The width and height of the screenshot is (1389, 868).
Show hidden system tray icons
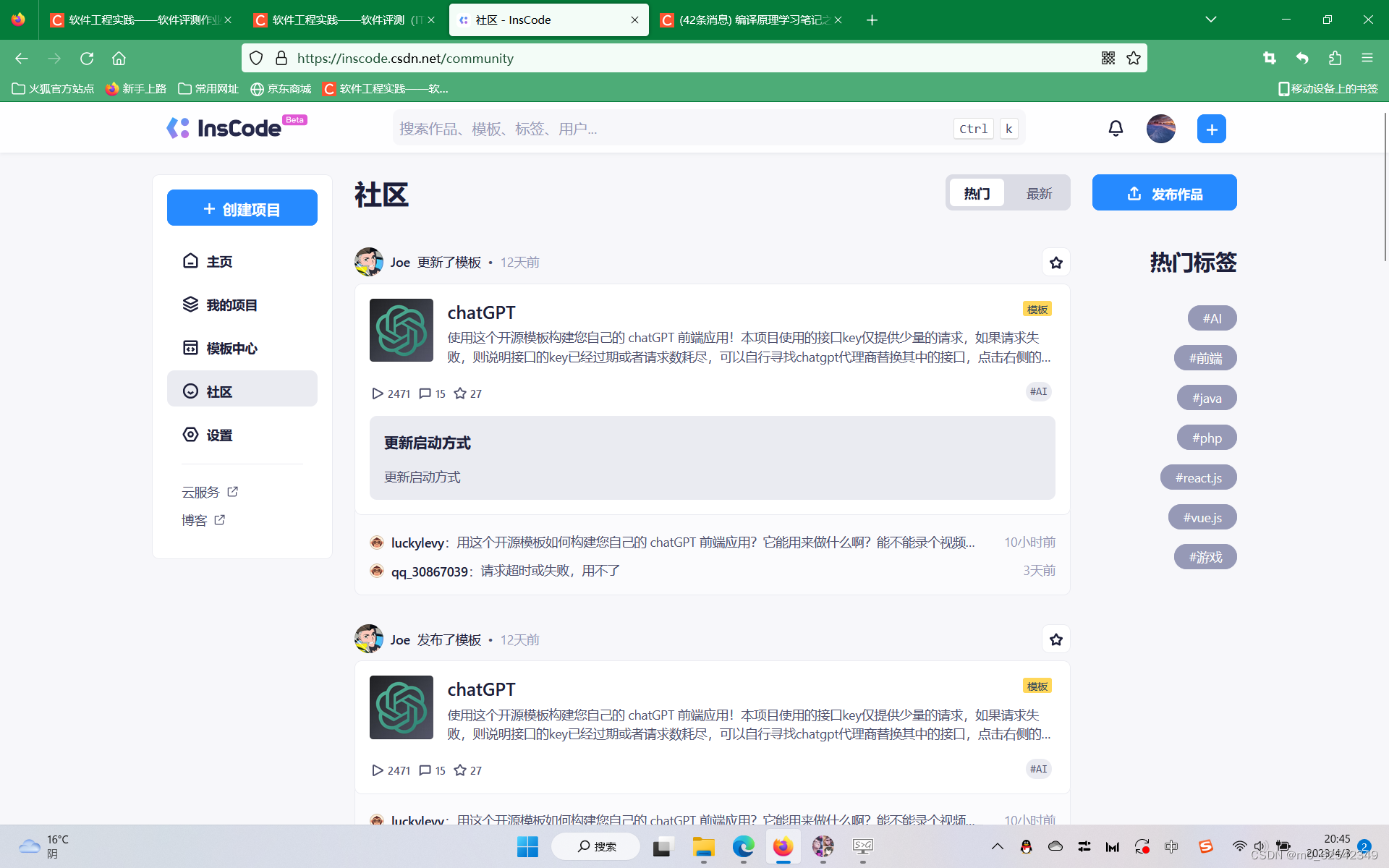[997, 846]
